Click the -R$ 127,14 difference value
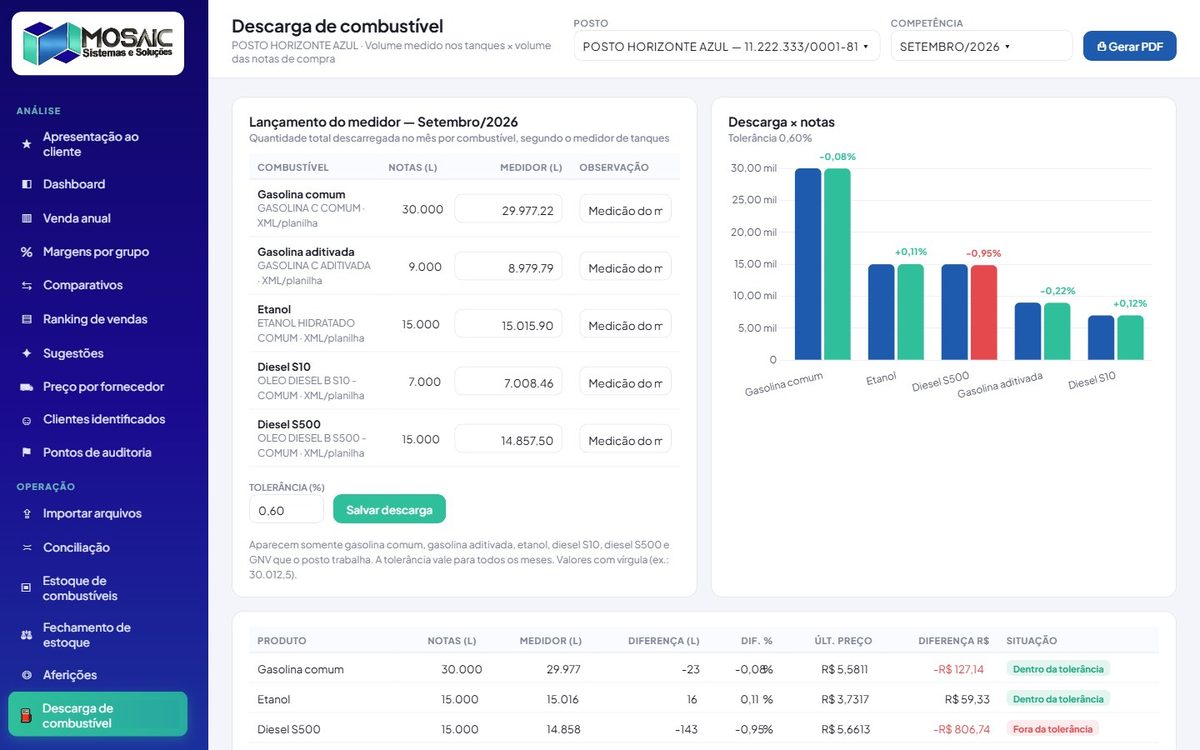This screenshot has height=750, width=1200. pos(958,669)
